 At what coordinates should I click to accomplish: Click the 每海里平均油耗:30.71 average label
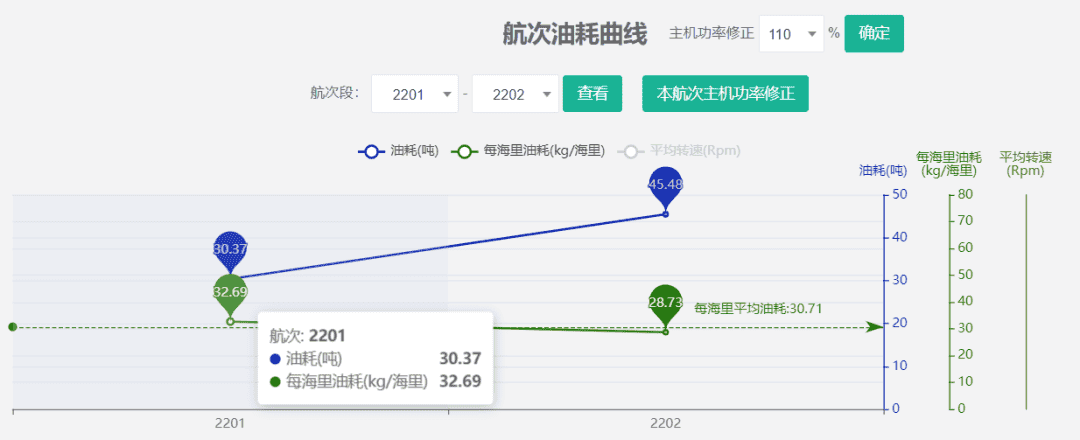758,308
